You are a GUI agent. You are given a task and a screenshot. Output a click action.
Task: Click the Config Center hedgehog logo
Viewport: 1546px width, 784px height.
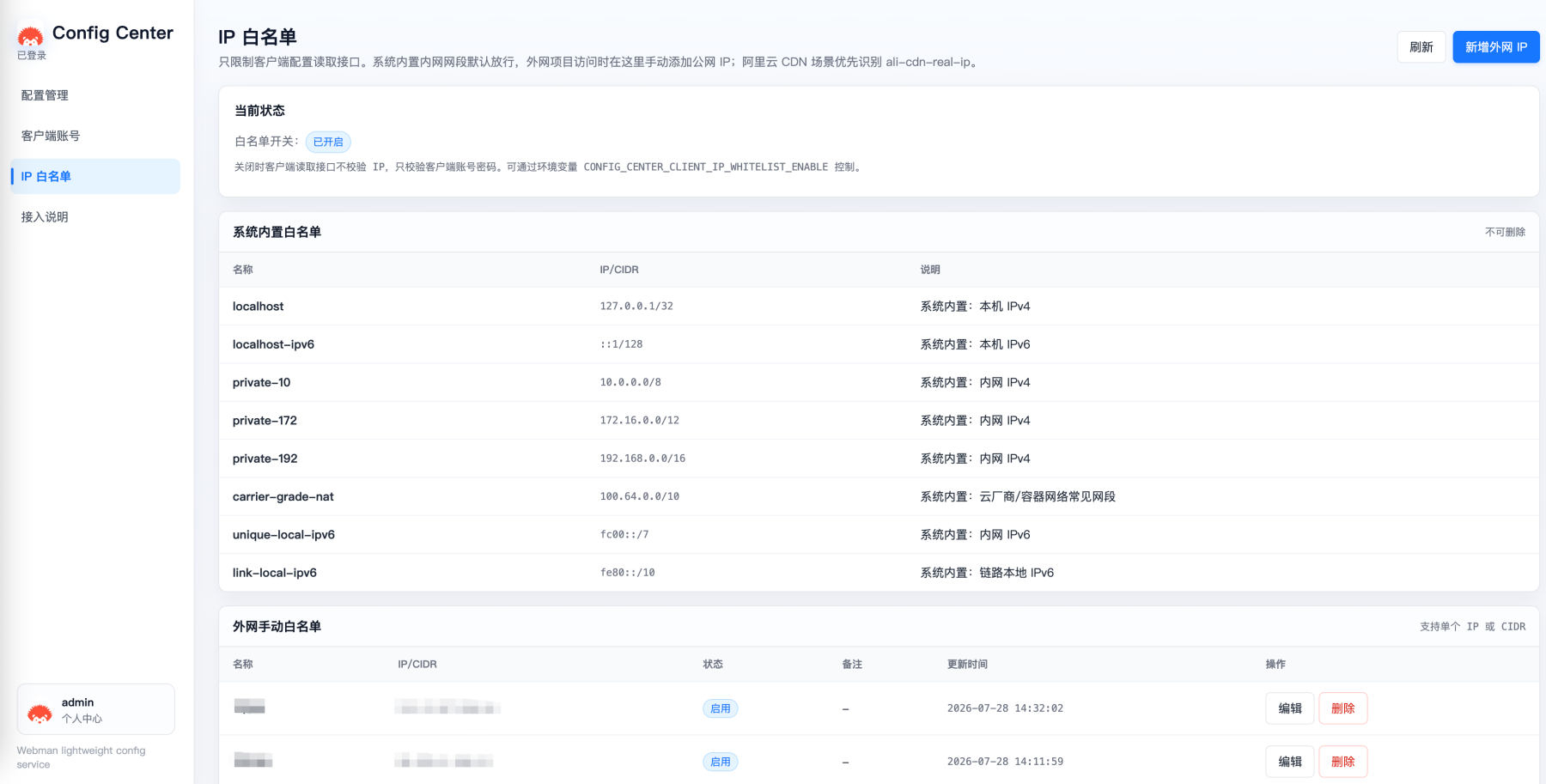[30, 36]
